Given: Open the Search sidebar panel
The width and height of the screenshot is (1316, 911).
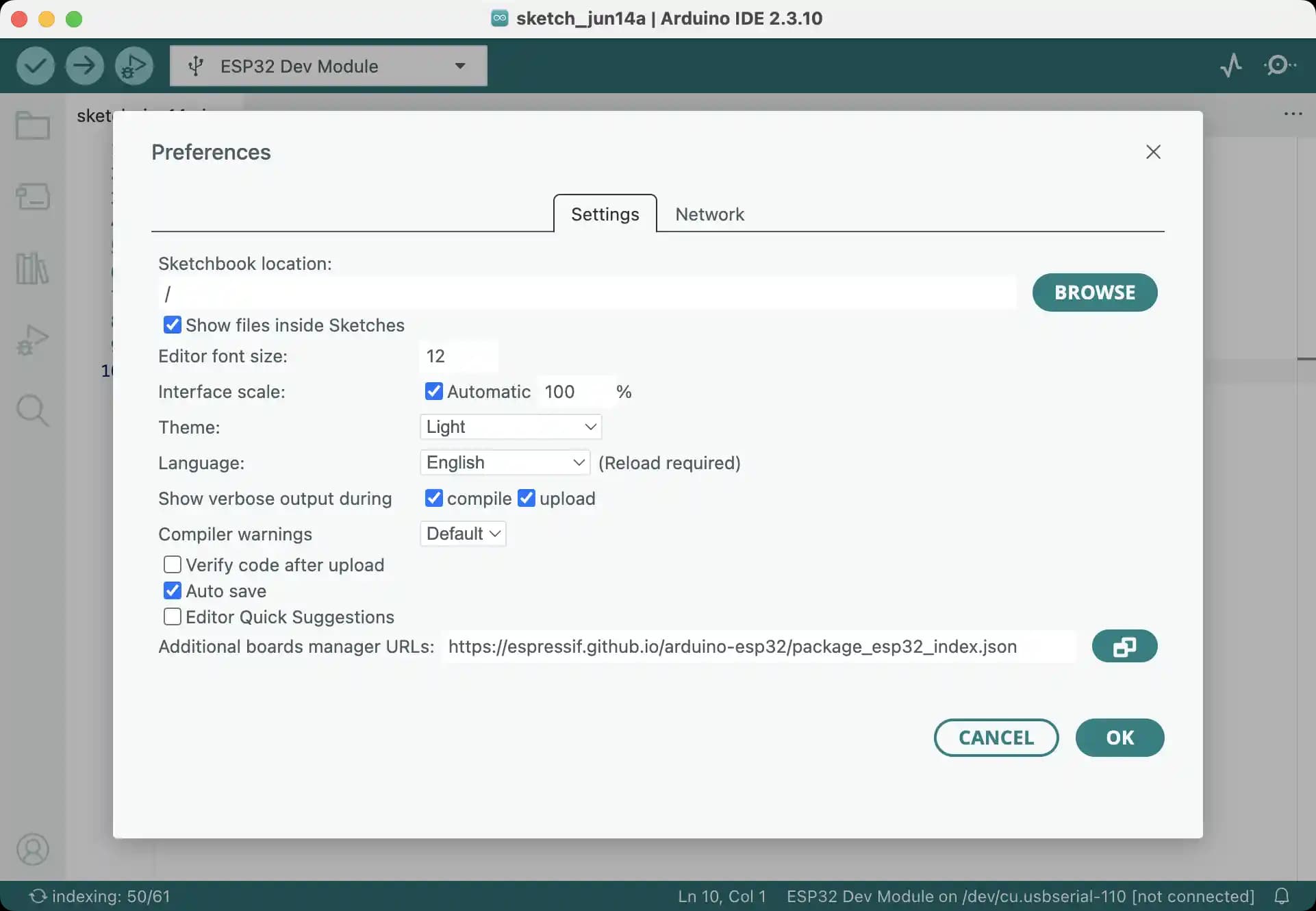Looking at the screenshot, I should coord(32,410).
